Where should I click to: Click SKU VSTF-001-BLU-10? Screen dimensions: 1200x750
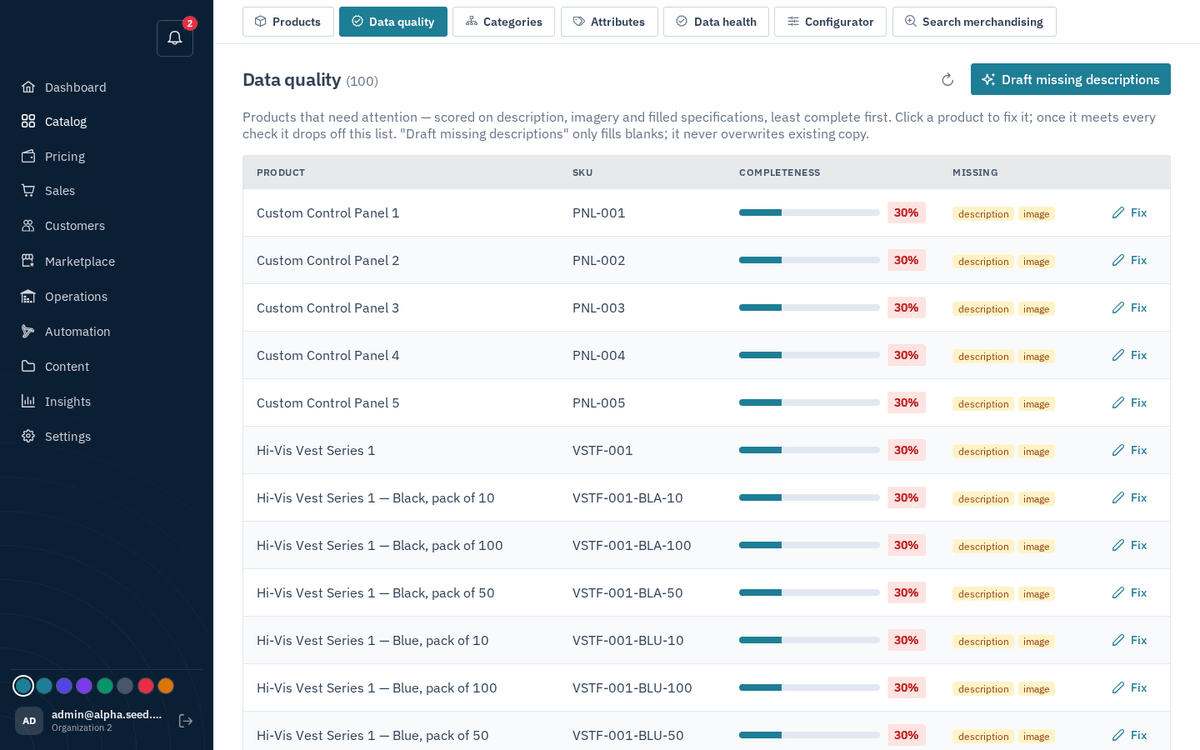pos(628,640)
